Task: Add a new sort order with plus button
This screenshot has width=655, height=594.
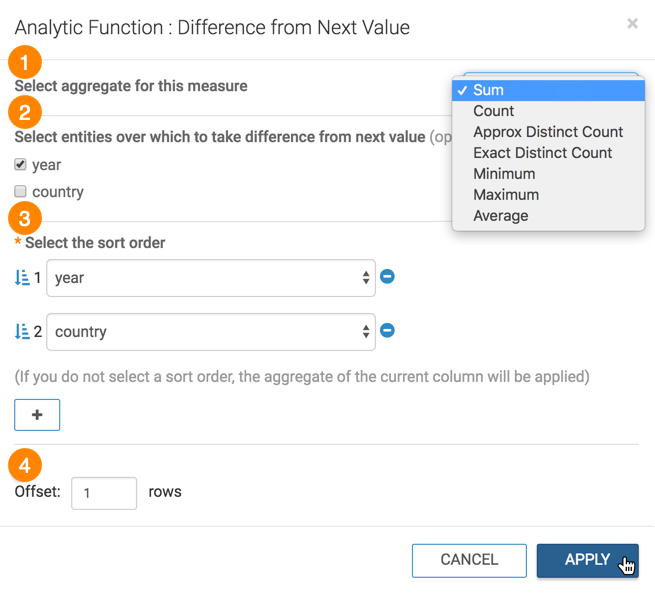Action: (x=37, y=415)
